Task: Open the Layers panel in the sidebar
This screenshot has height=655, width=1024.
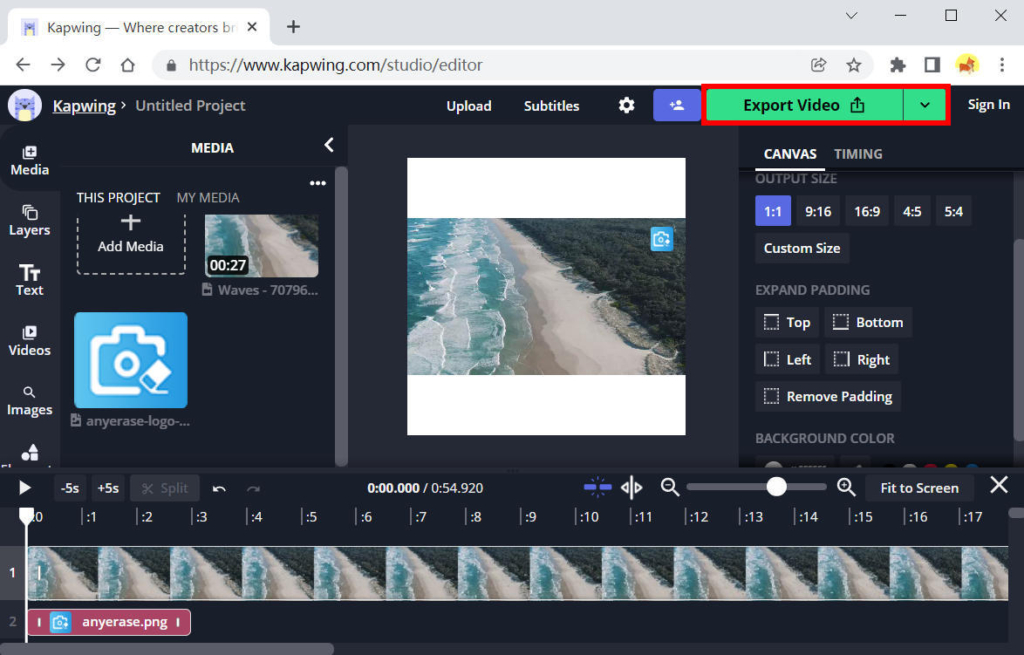Action: pyautogui.click(x=29, y=220)
